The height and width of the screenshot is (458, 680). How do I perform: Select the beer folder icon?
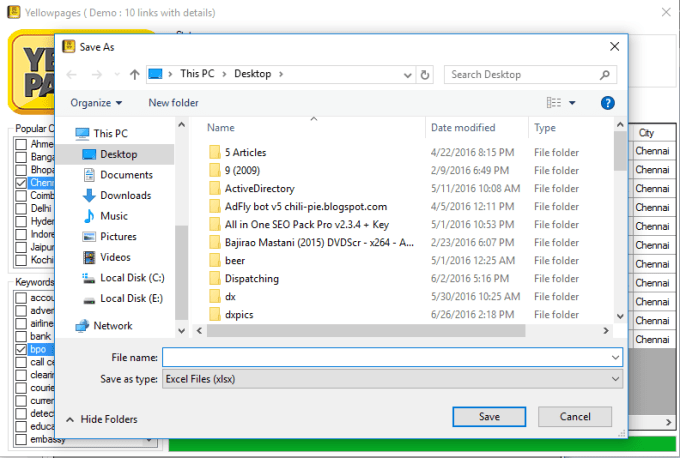(215, 261)
